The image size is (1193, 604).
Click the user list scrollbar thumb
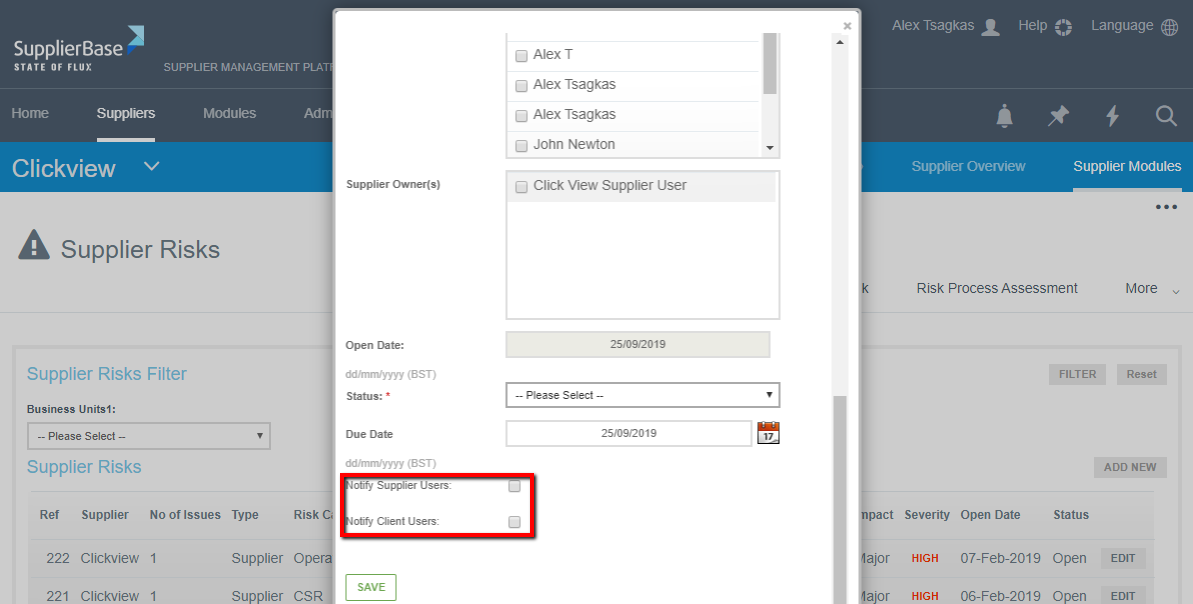click(770, 62)
